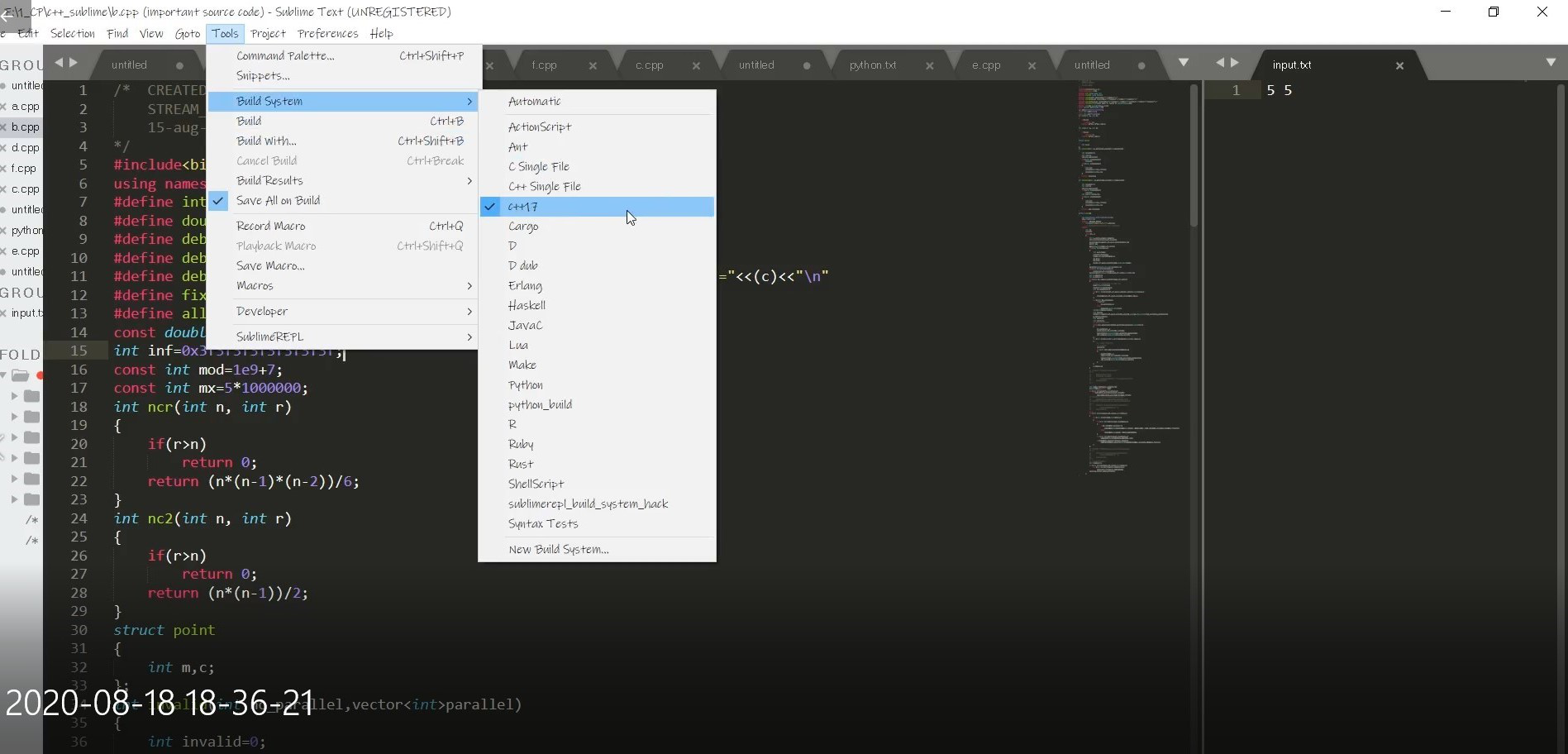
Task: Select Syntax Tests build system
Action: (597, 523)
